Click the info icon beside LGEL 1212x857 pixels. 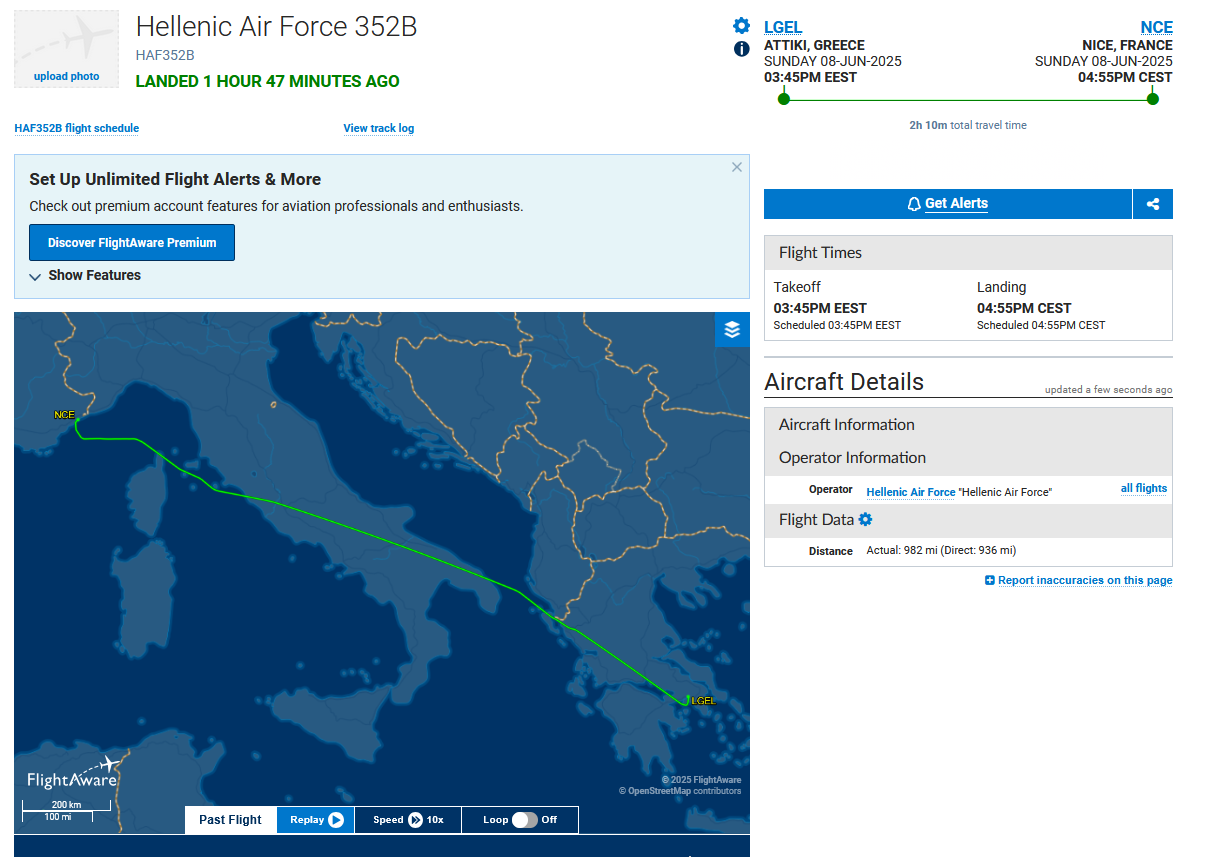[742, 48]
